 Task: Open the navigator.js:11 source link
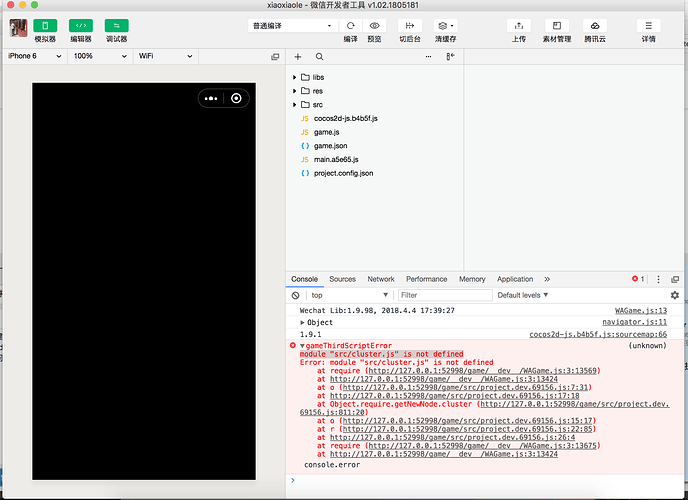pyautogui.click(x=634, y=322)
